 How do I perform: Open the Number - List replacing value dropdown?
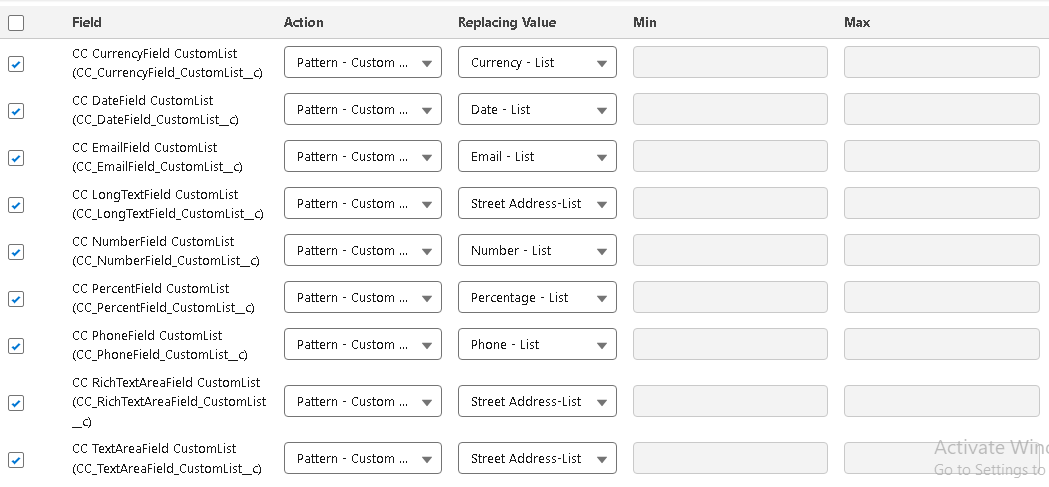(537, 251)
